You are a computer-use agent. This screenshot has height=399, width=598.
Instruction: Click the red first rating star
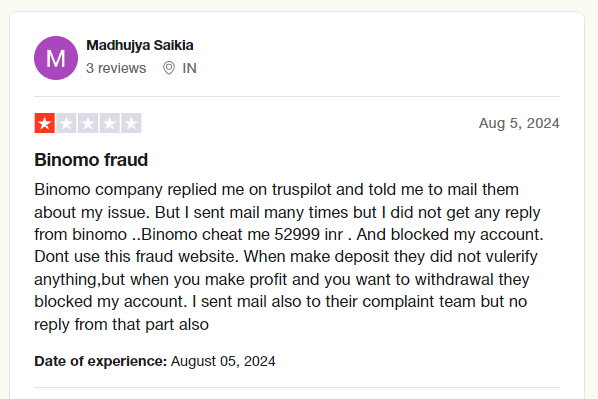coord(45,123)
